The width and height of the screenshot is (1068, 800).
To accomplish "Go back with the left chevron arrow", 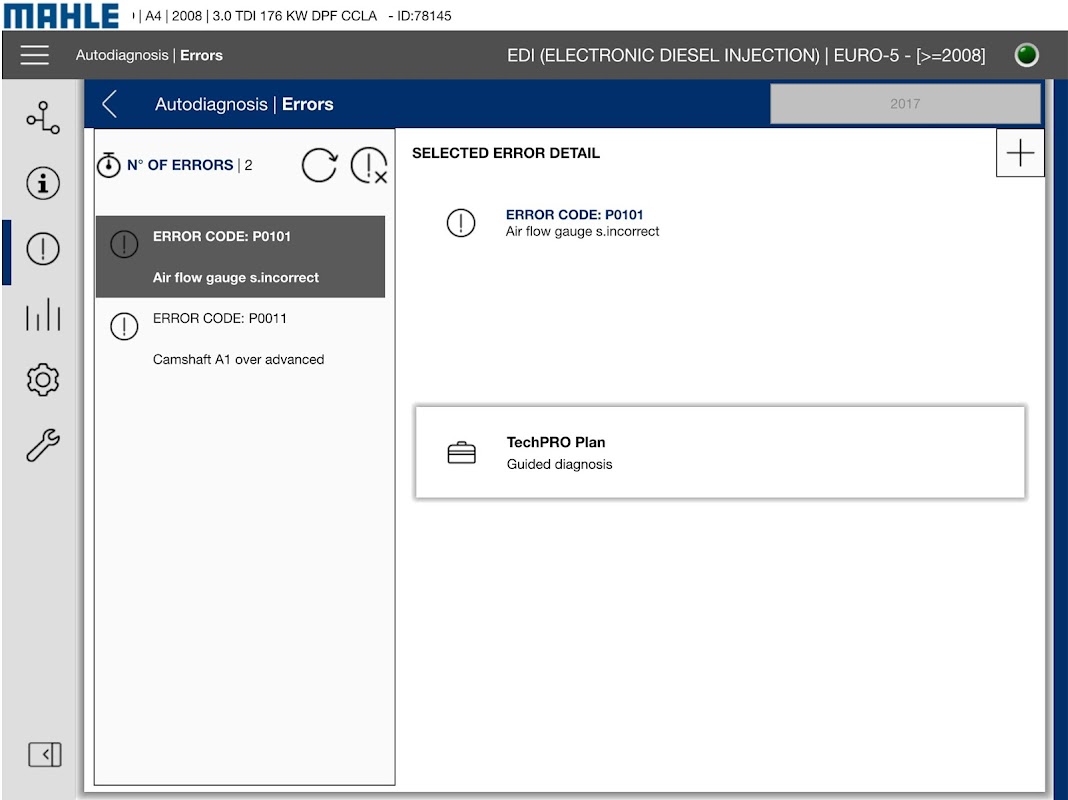I will [110, 104].
